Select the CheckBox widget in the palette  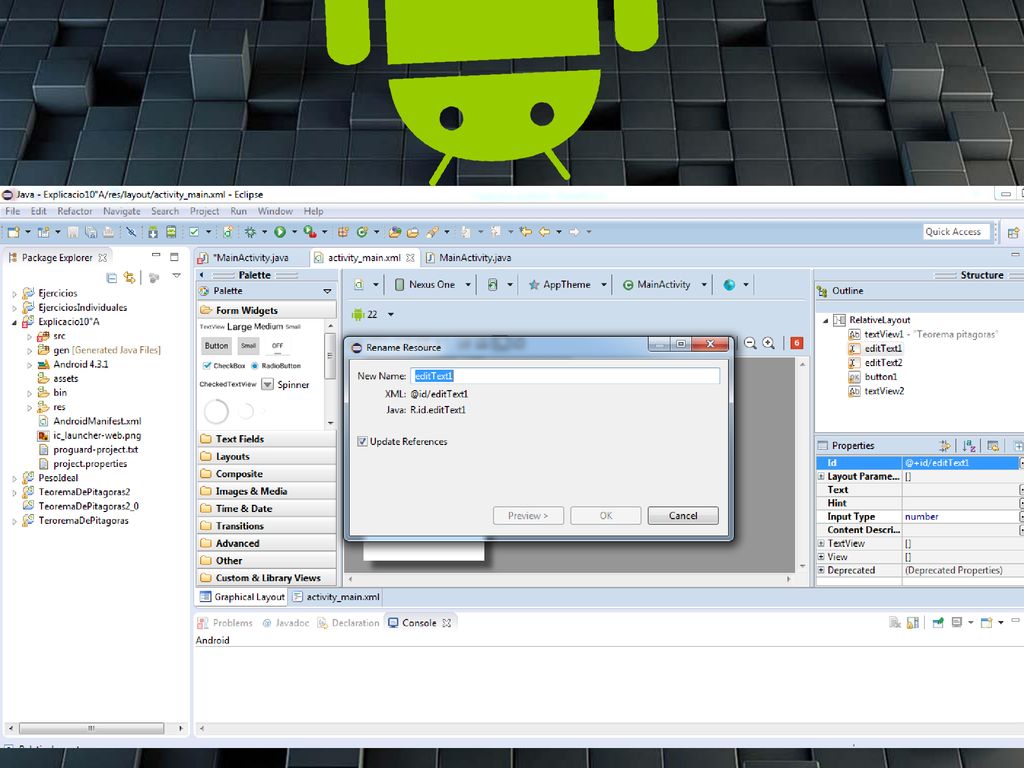pos(224,366)
